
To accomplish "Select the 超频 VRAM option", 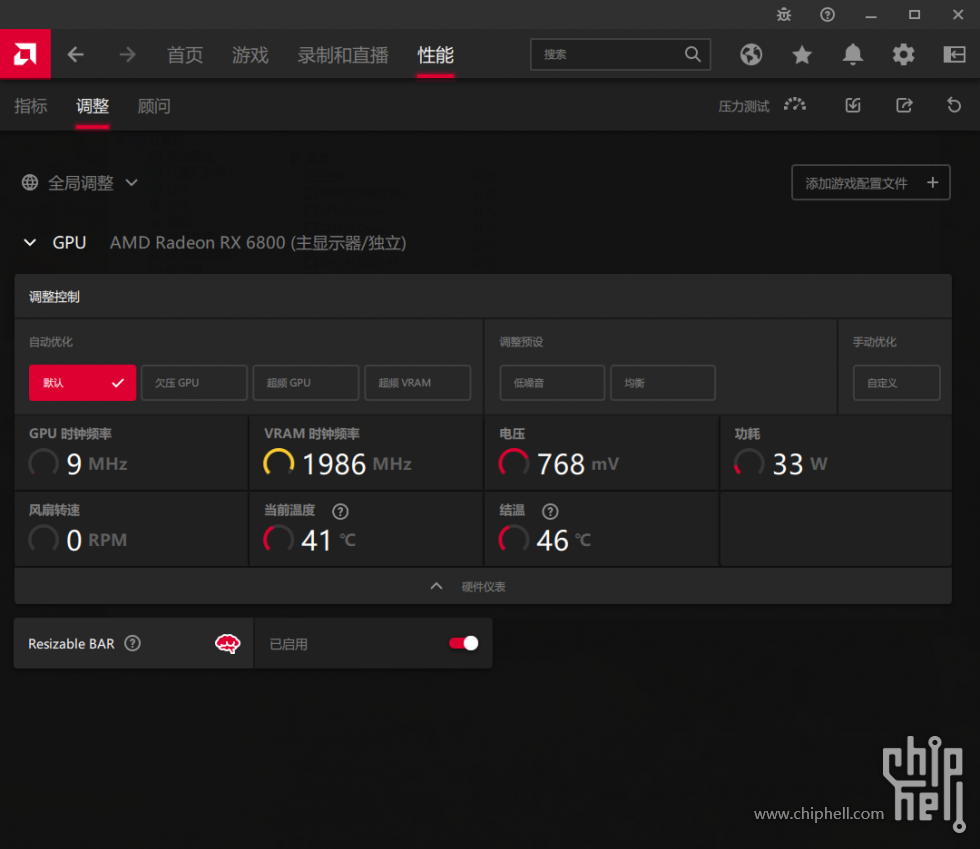I will pyautogui.click(x=418, y=383).
